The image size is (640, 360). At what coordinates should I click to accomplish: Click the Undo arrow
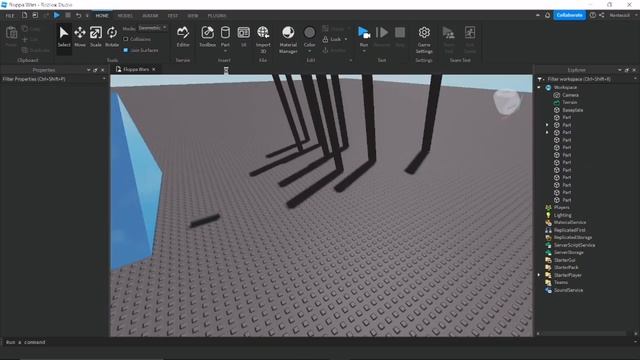pyautogui.click(x=78, y=16)
